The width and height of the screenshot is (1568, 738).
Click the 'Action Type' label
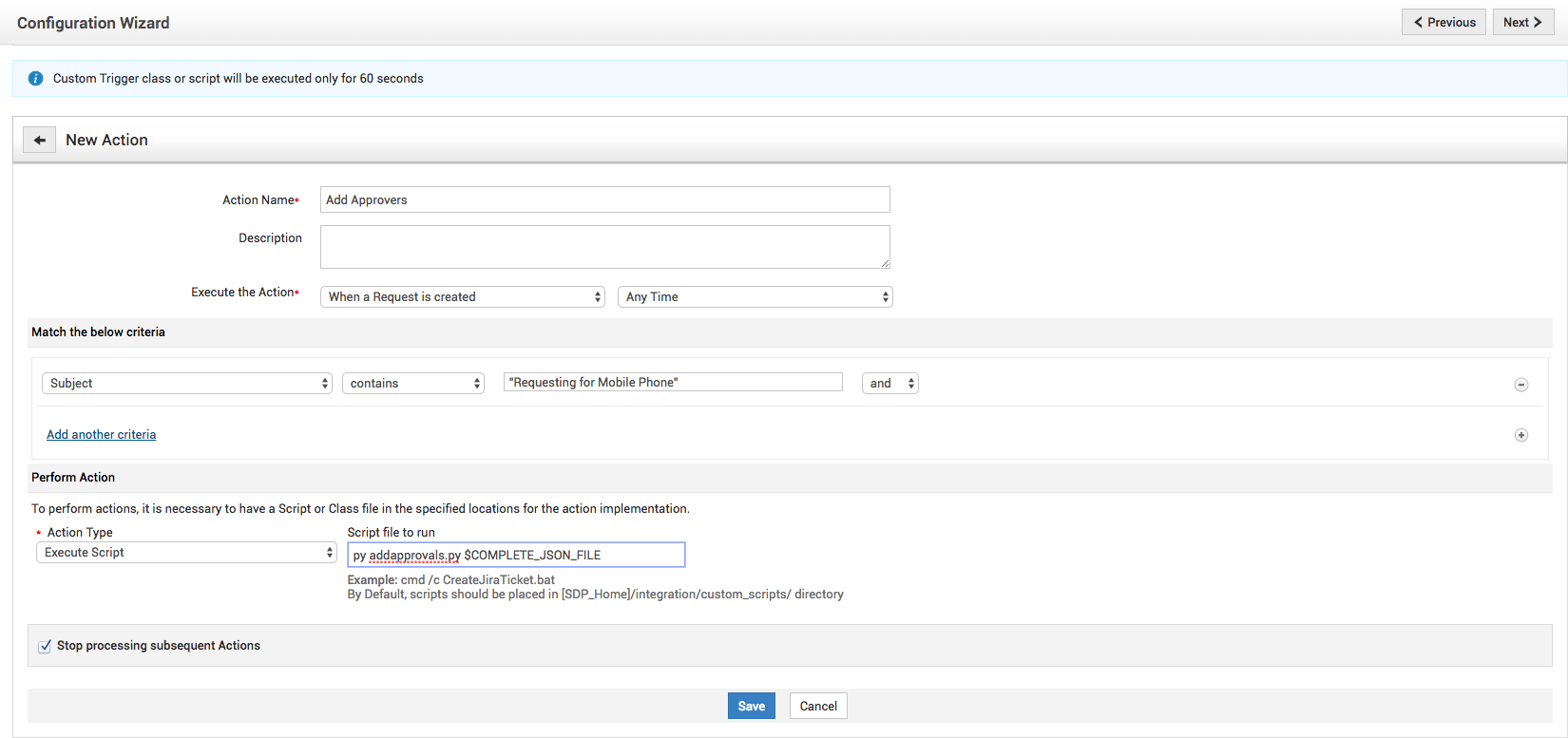tap(80, 533)
